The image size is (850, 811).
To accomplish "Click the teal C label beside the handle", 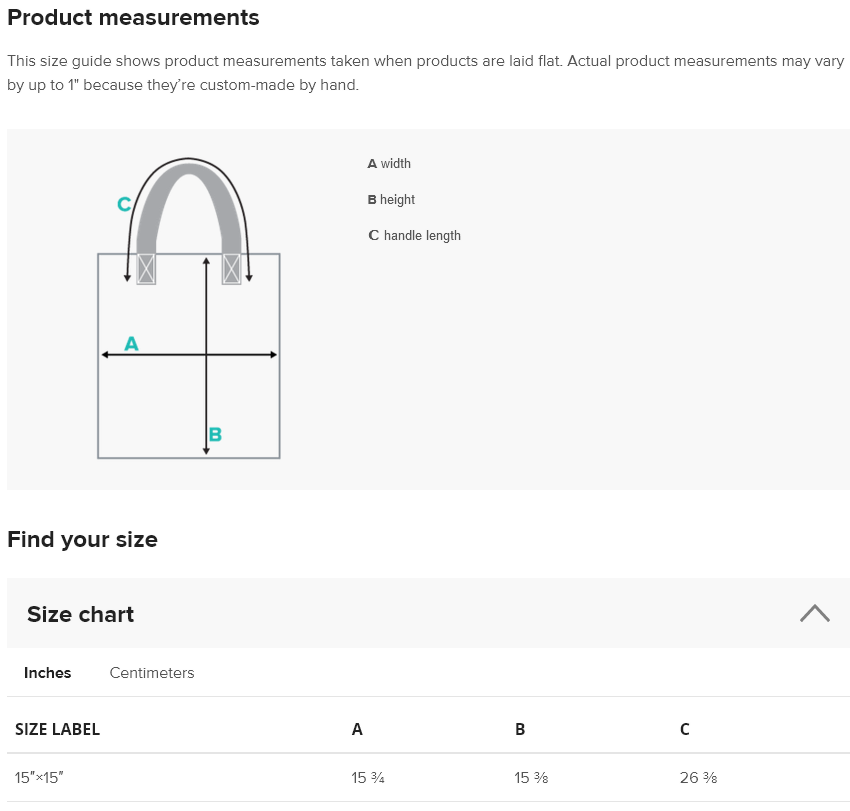I will [124, 204].
